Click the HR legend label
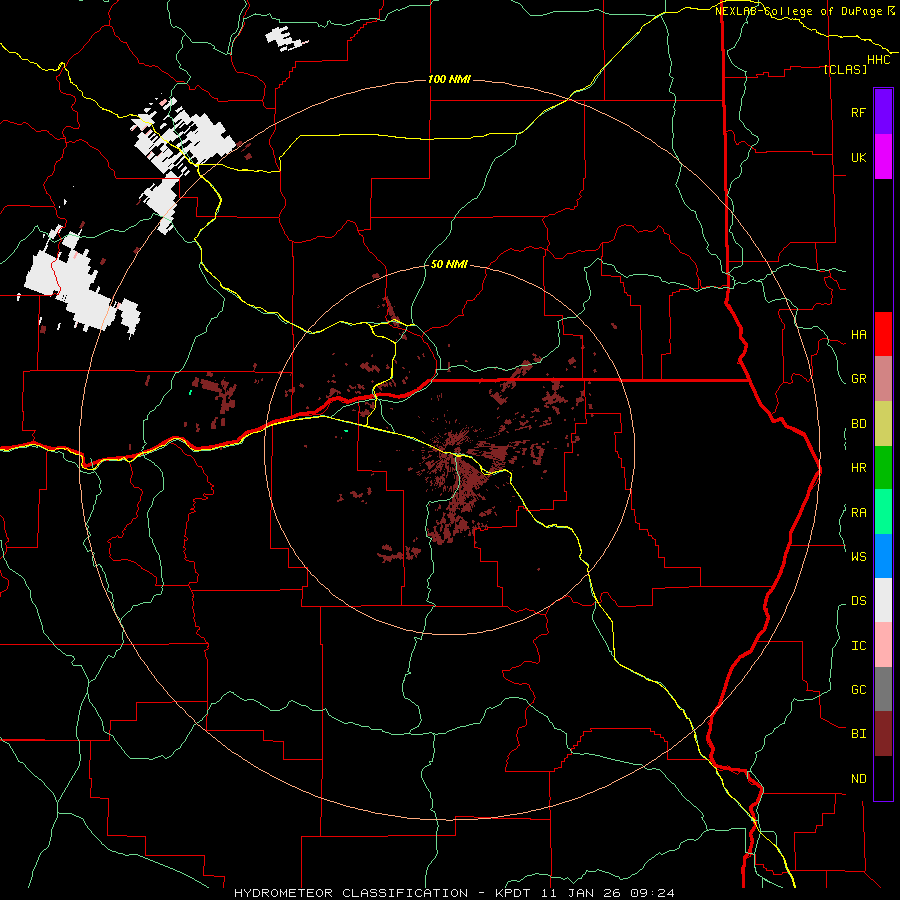This screenshot has height=900, width=900. point(858,468)
